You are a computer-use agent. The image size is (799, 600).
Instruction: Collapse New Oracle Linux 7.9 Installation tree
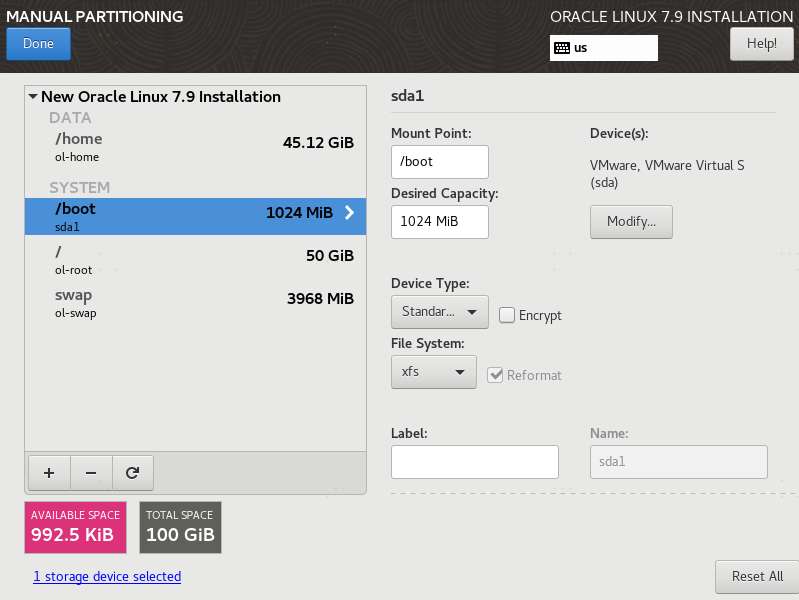[x=33, y=97]
